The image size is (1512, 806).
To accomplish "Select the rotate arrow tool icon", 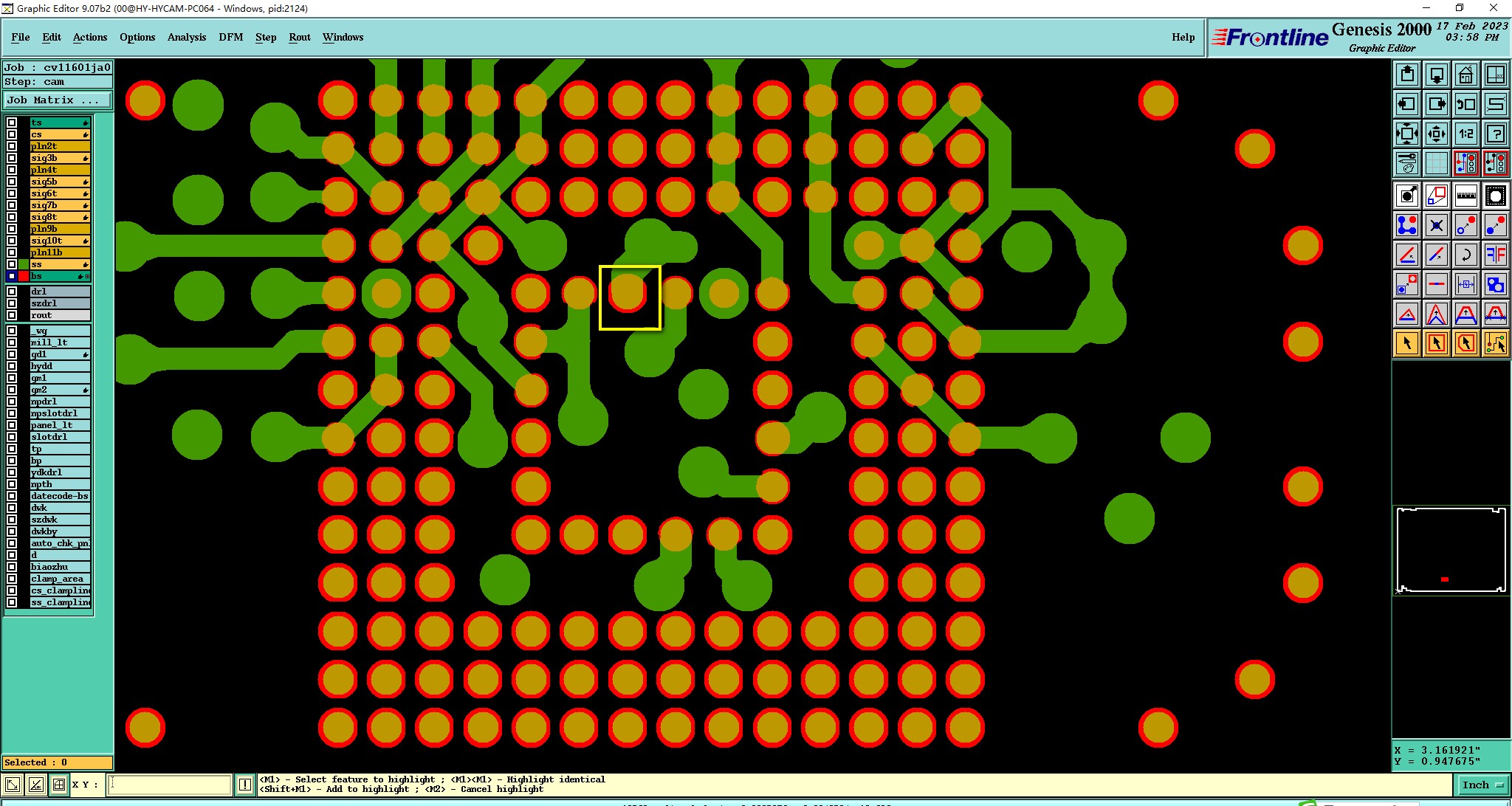I will (x=1465, y=255).
